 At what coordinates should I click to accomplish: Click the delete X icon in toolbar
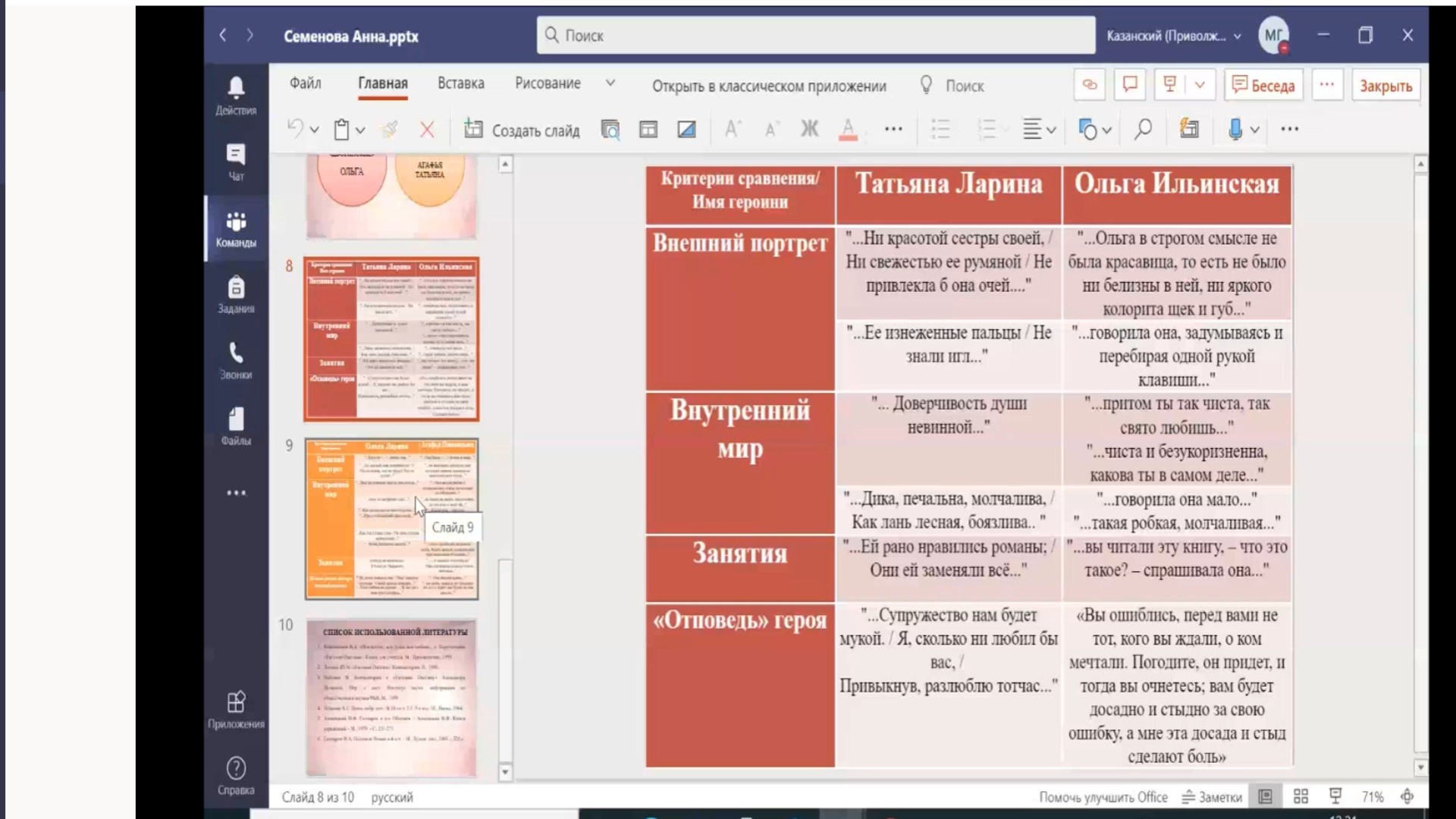427,130
